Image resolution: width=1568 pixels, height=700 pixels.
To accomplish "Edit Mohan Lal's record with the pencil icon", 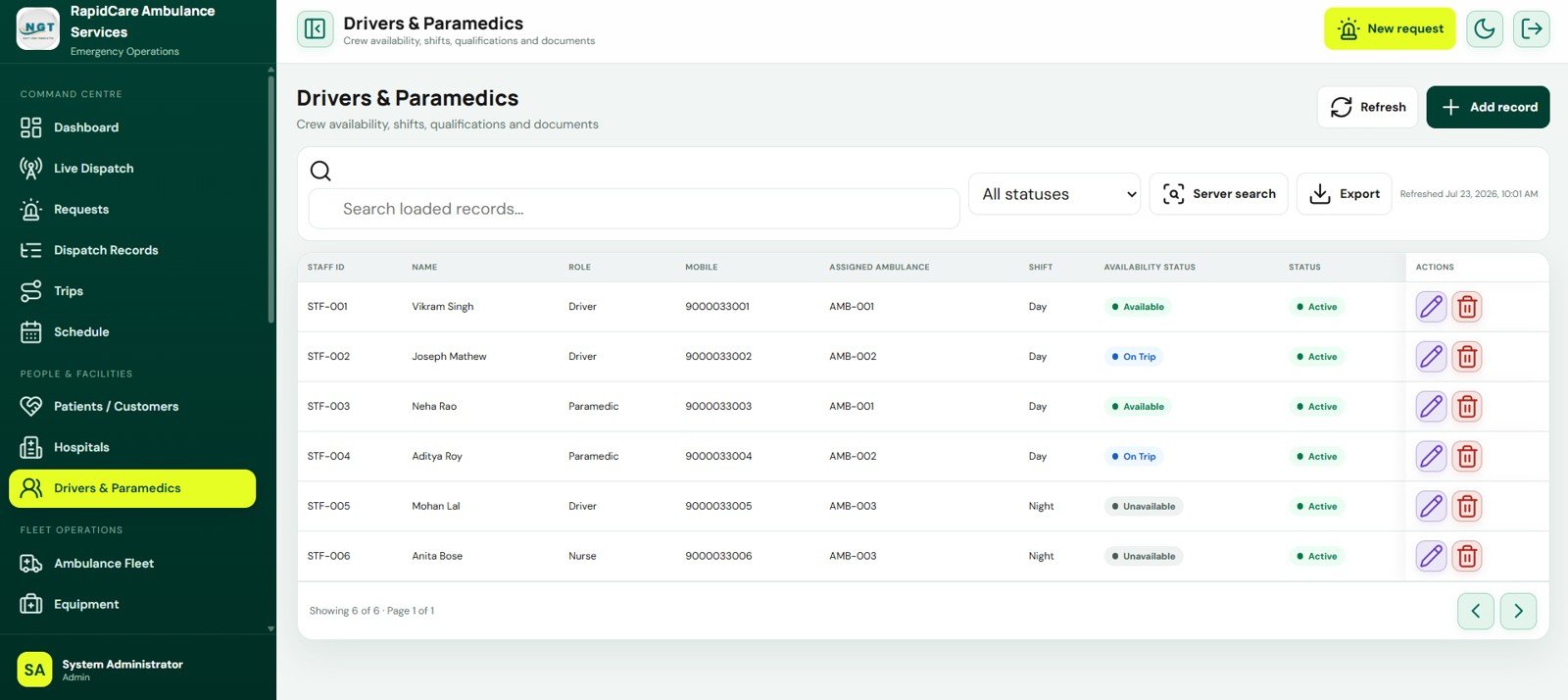I will point(1431,507).
